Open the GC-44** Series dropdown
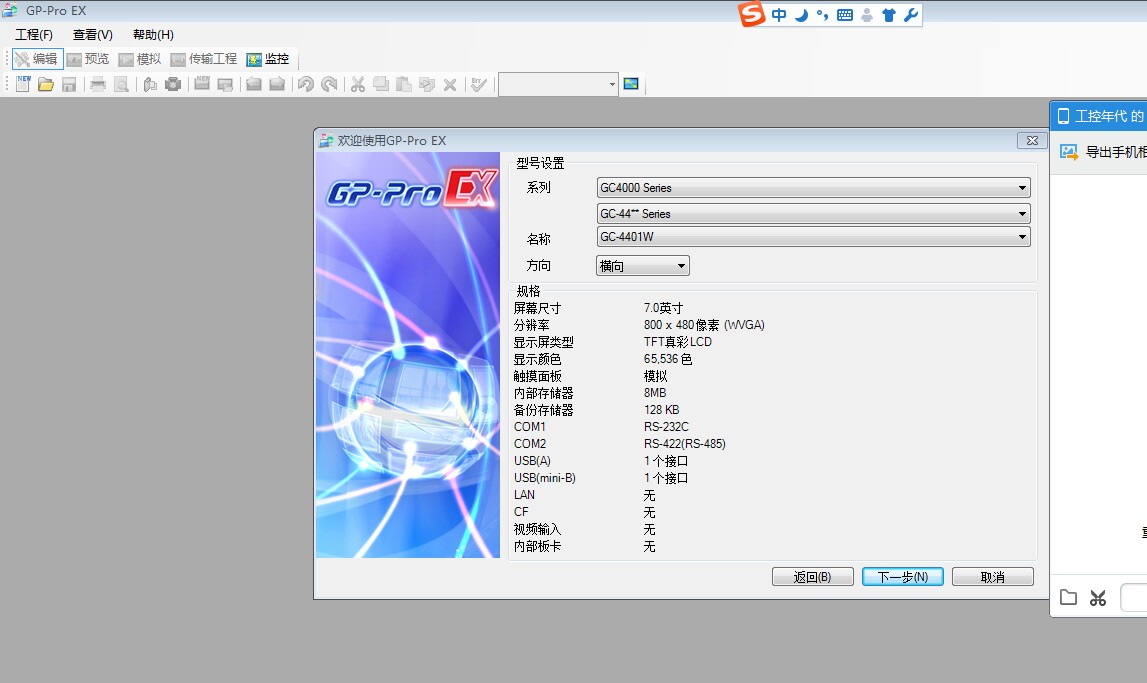The image size is (1147, 683). click(1021, 214)
